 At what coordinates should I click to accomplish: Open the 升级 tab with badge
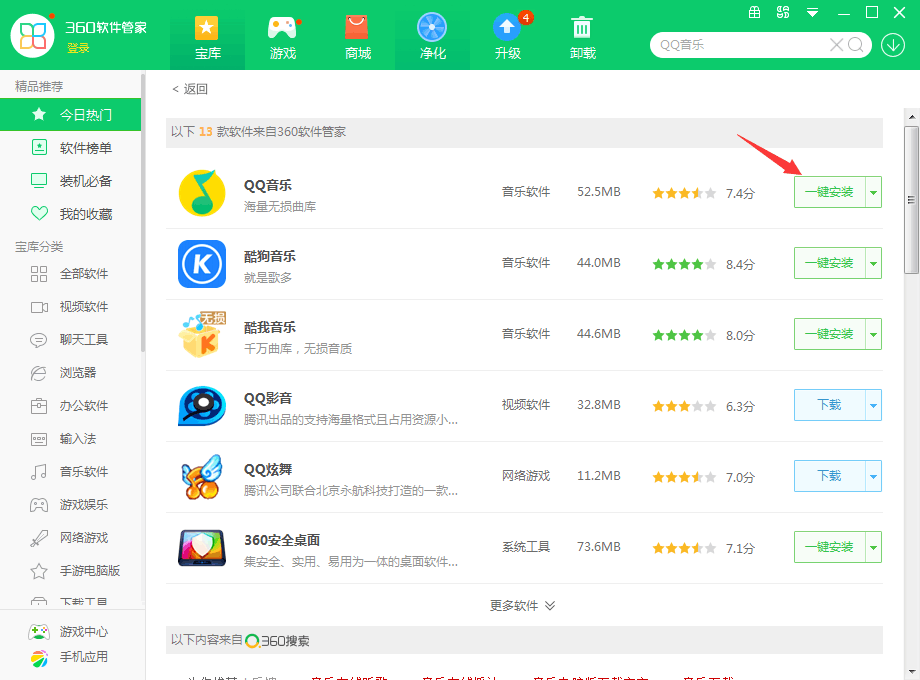(508, 38)
